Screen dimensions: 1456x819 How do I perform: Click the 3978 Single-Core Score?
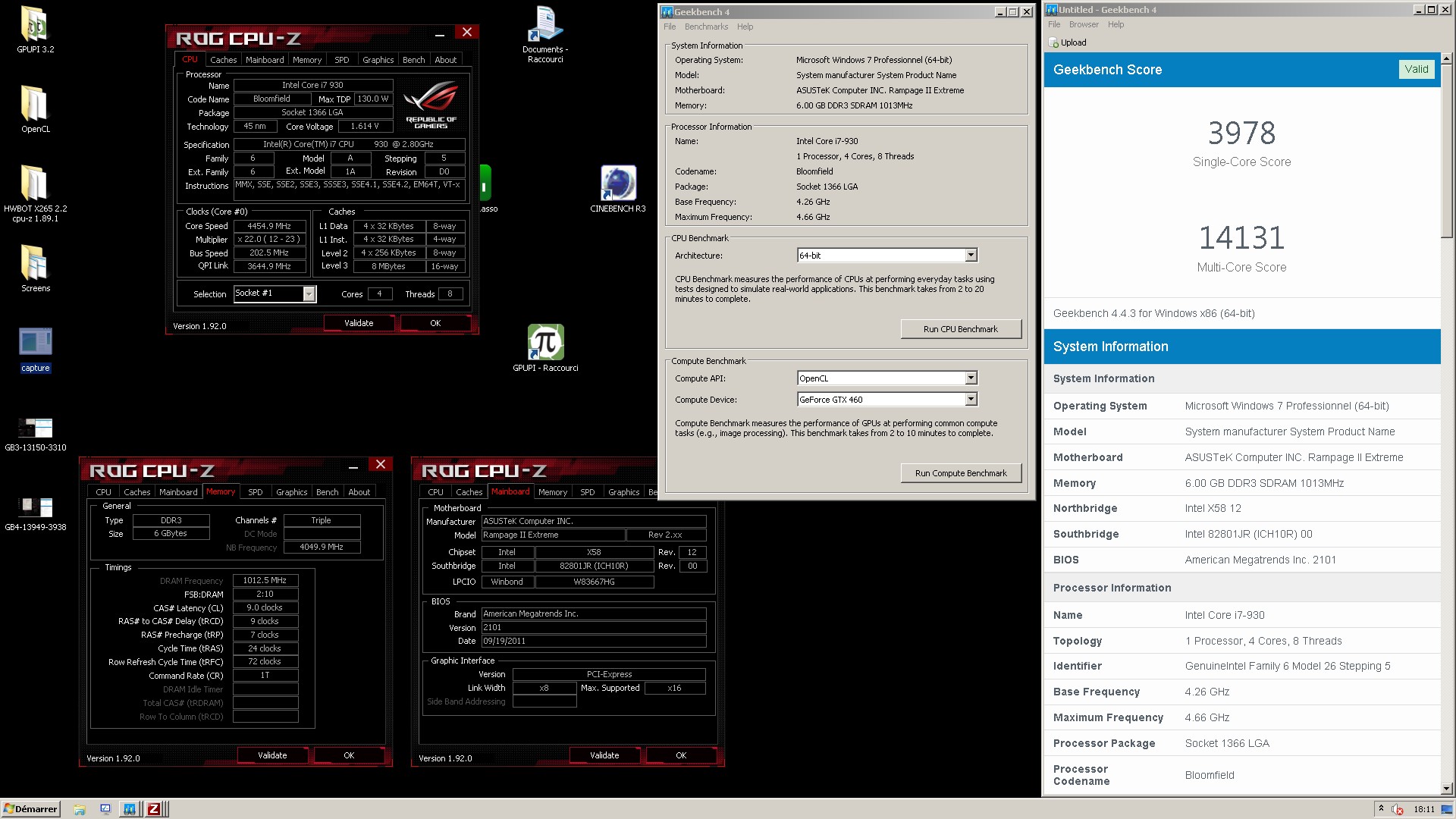coord(1241,133)
